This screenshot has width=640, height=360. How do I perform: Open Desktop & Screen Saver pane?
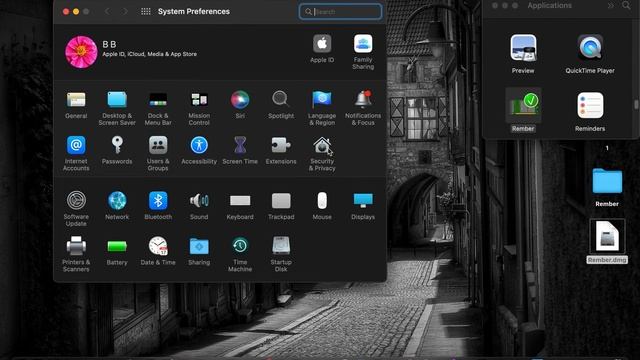pyautogui.click(x=117, y=108)
